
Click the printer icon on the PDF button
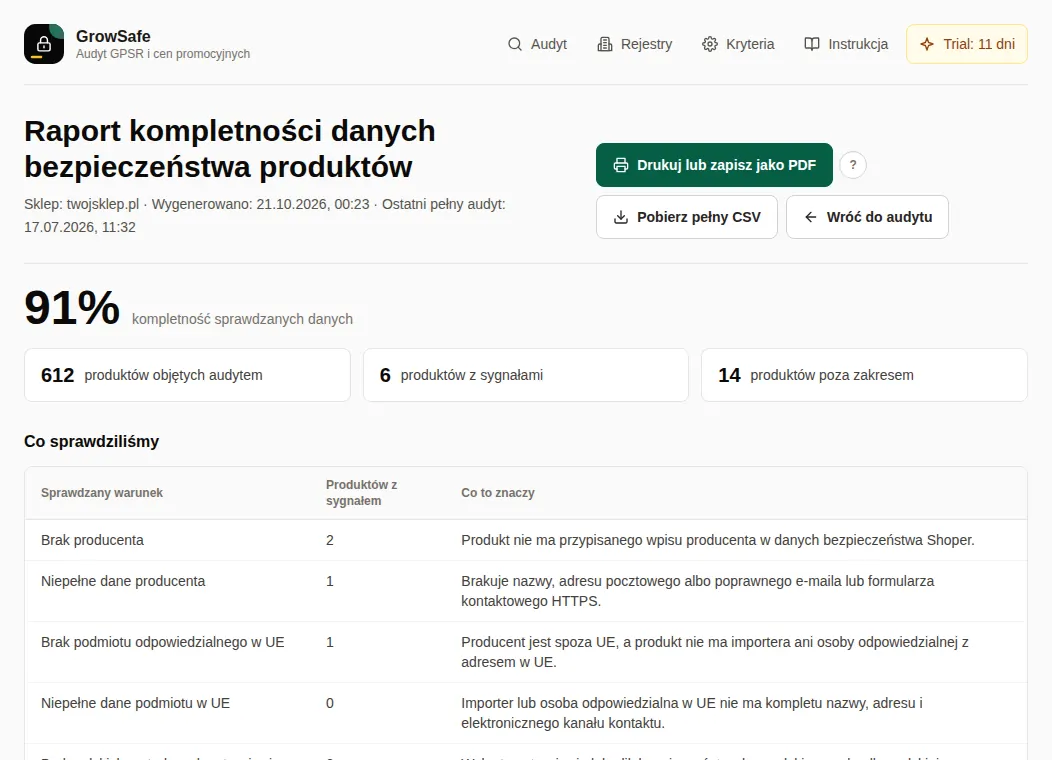(x=621, y=165)
